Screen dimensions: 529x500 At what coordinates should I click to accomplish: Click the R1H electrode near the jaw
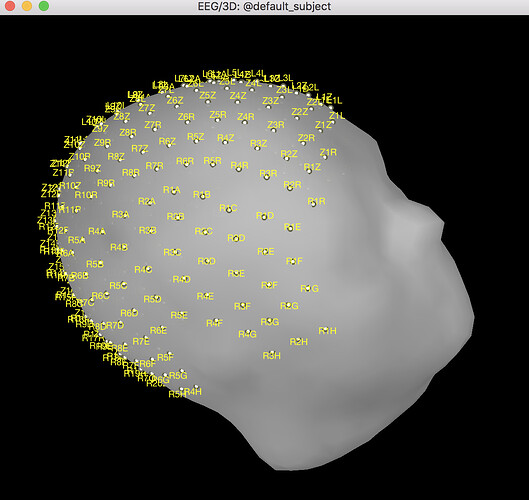(327, 331)
